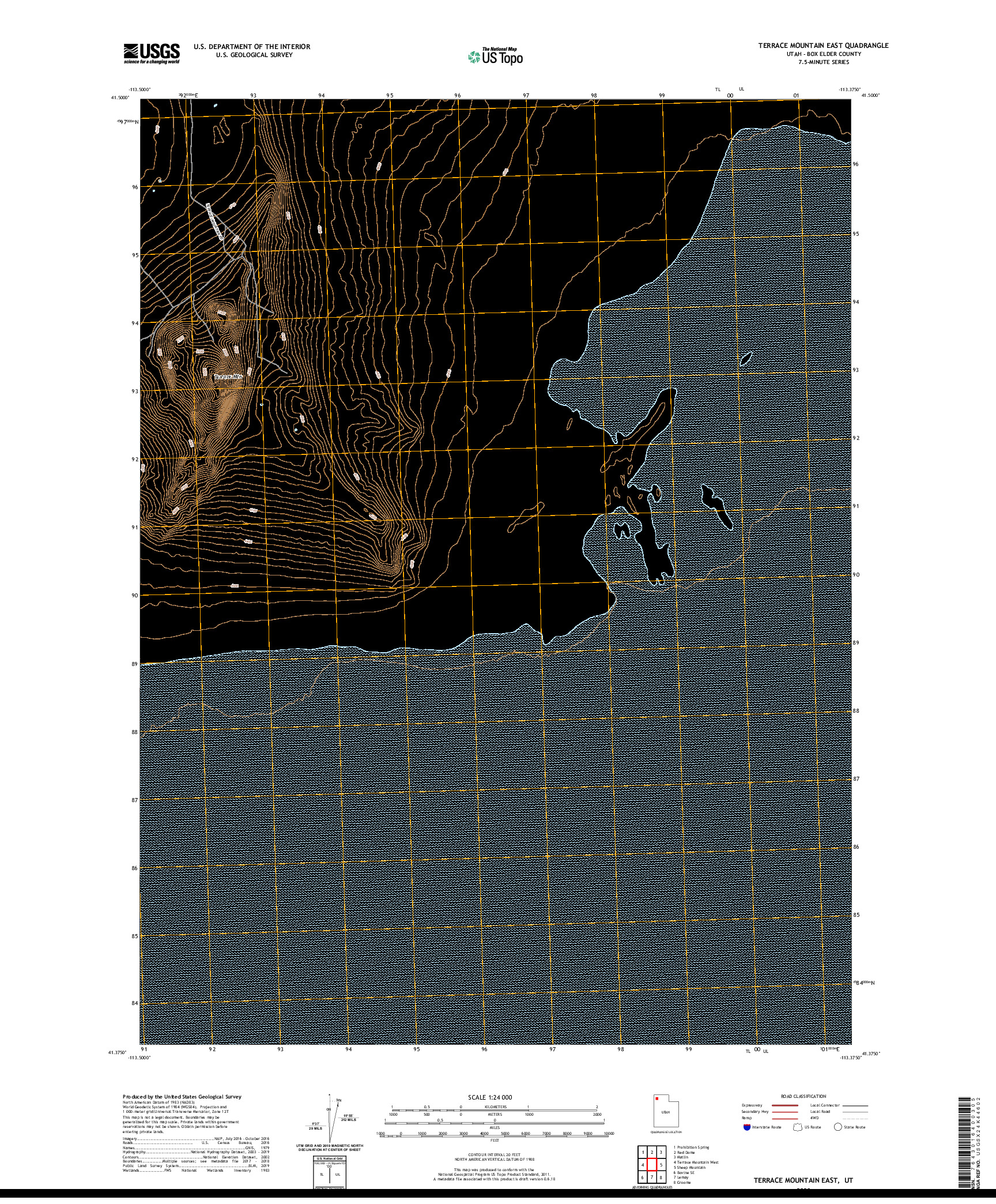Click the '7.5-MINUTE SERIES' label
Viewport: 996px width, 1204px height.
824,62
